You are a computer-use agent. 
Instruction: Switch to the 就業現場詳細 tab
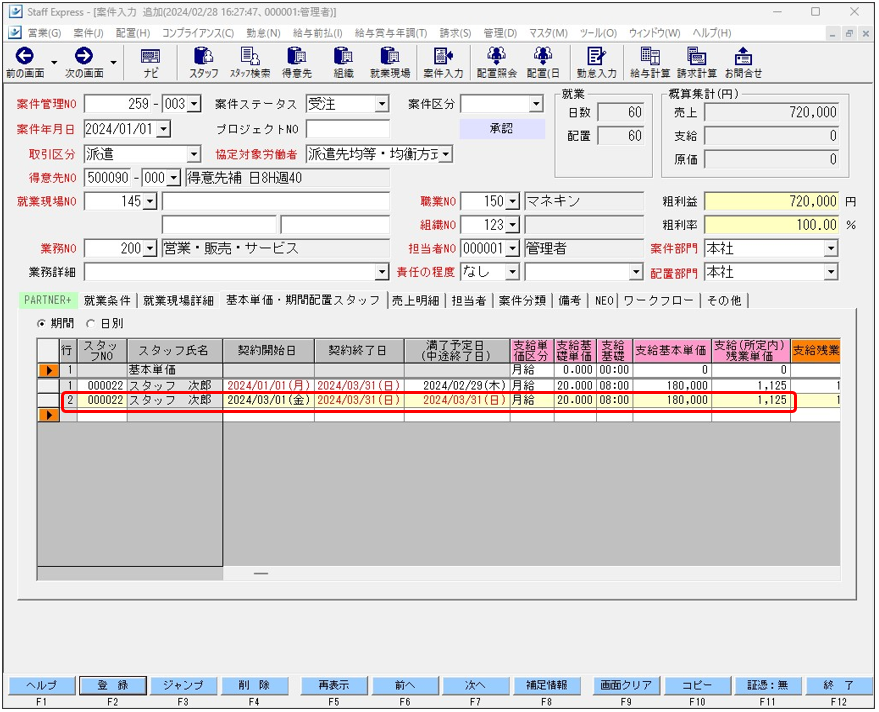click(178, 300)
